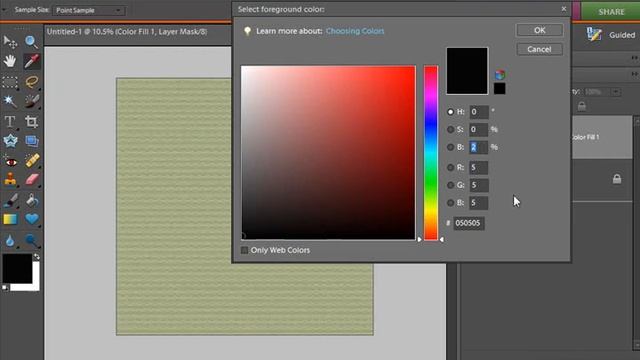
Task: Enable the Only Web Colors checkbox
Action: [x=244, y=250]
